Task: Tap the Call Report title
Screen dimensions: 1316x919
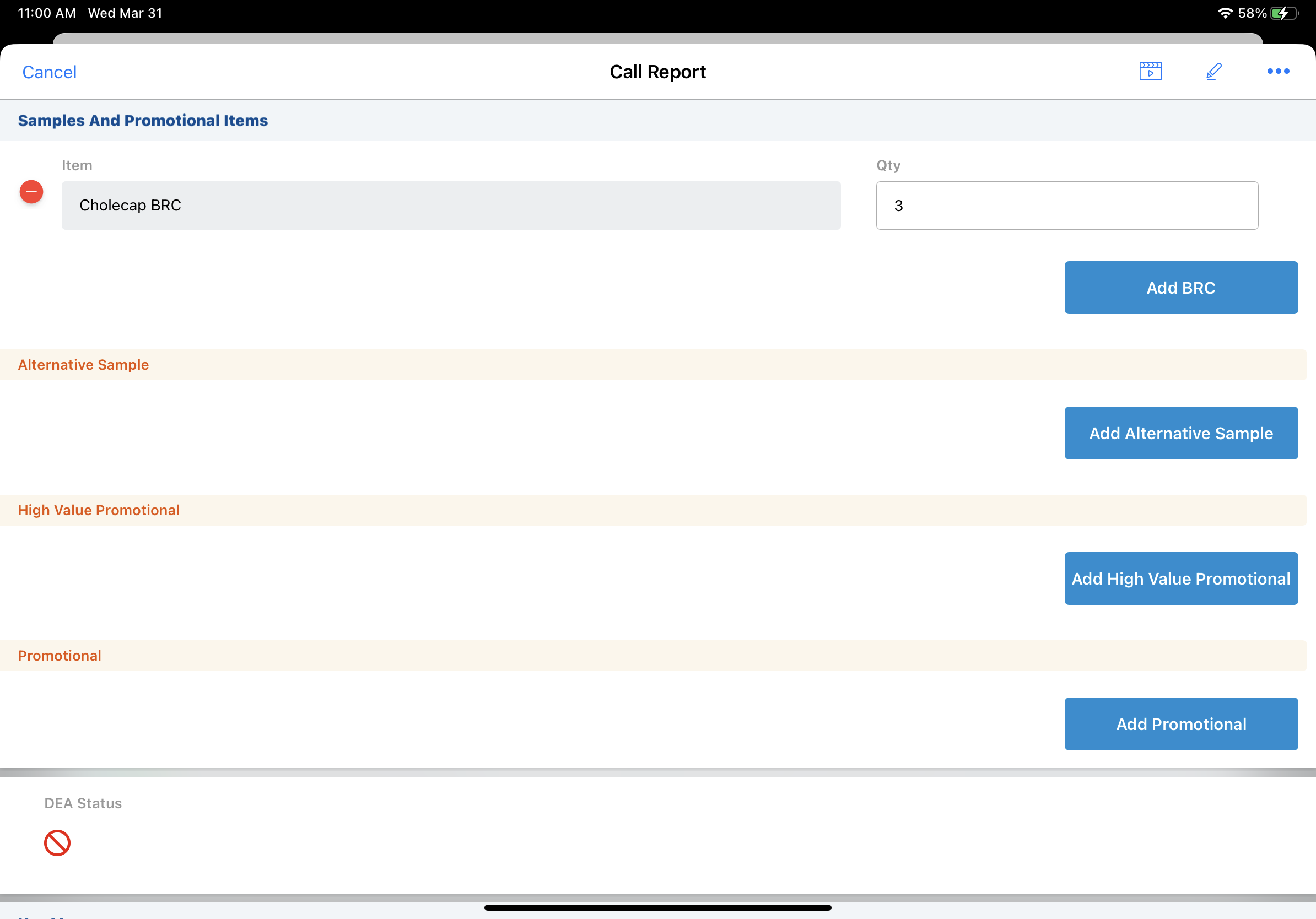Action: click(x=657, y=72)
